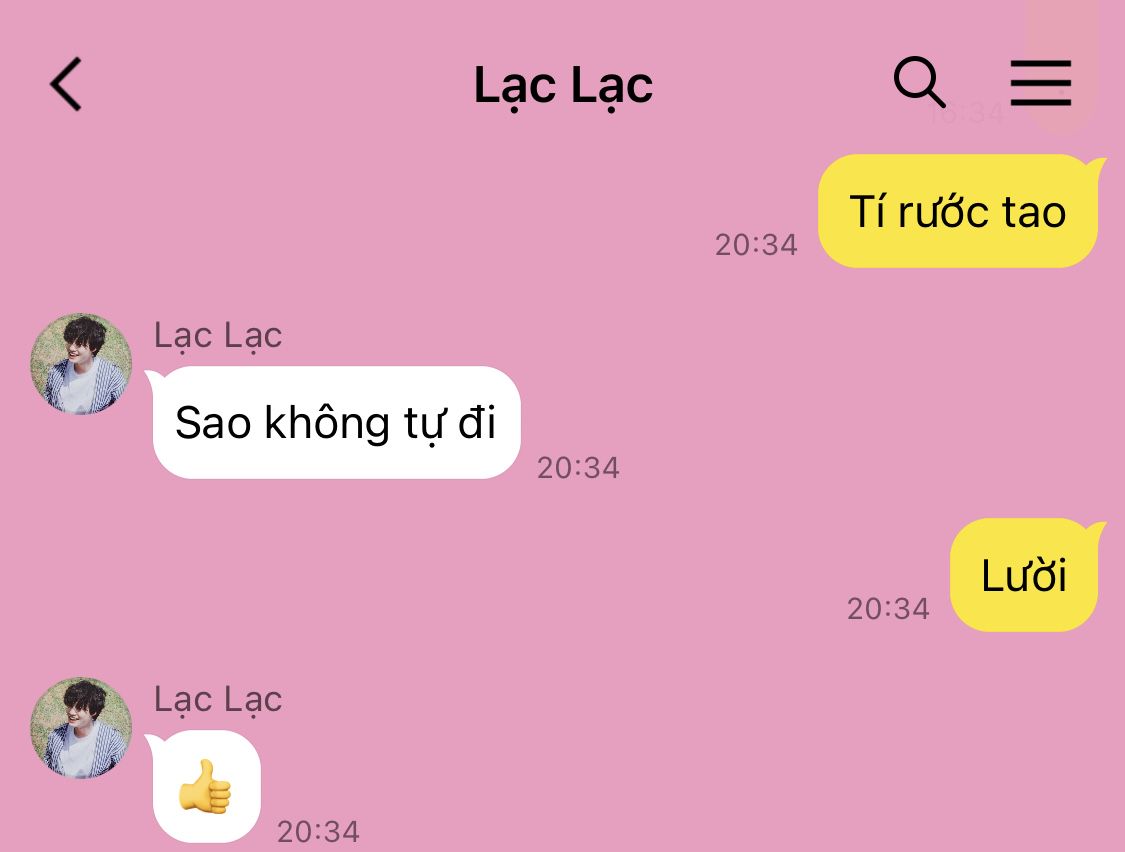
Task: Open the second Lạc Lạc avatar near thumbs-up
Action: click(x=81, y=728)
